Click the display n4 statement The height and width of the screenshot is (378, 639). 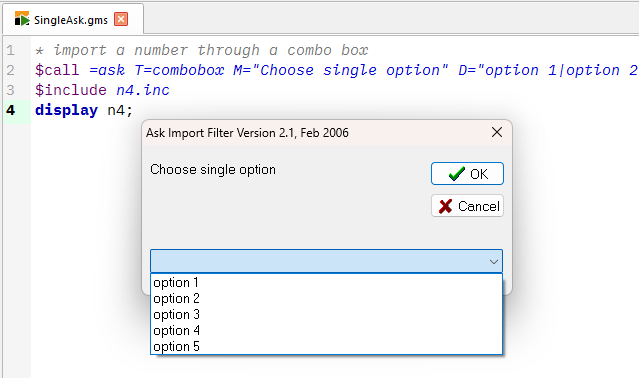pos(84,110)
